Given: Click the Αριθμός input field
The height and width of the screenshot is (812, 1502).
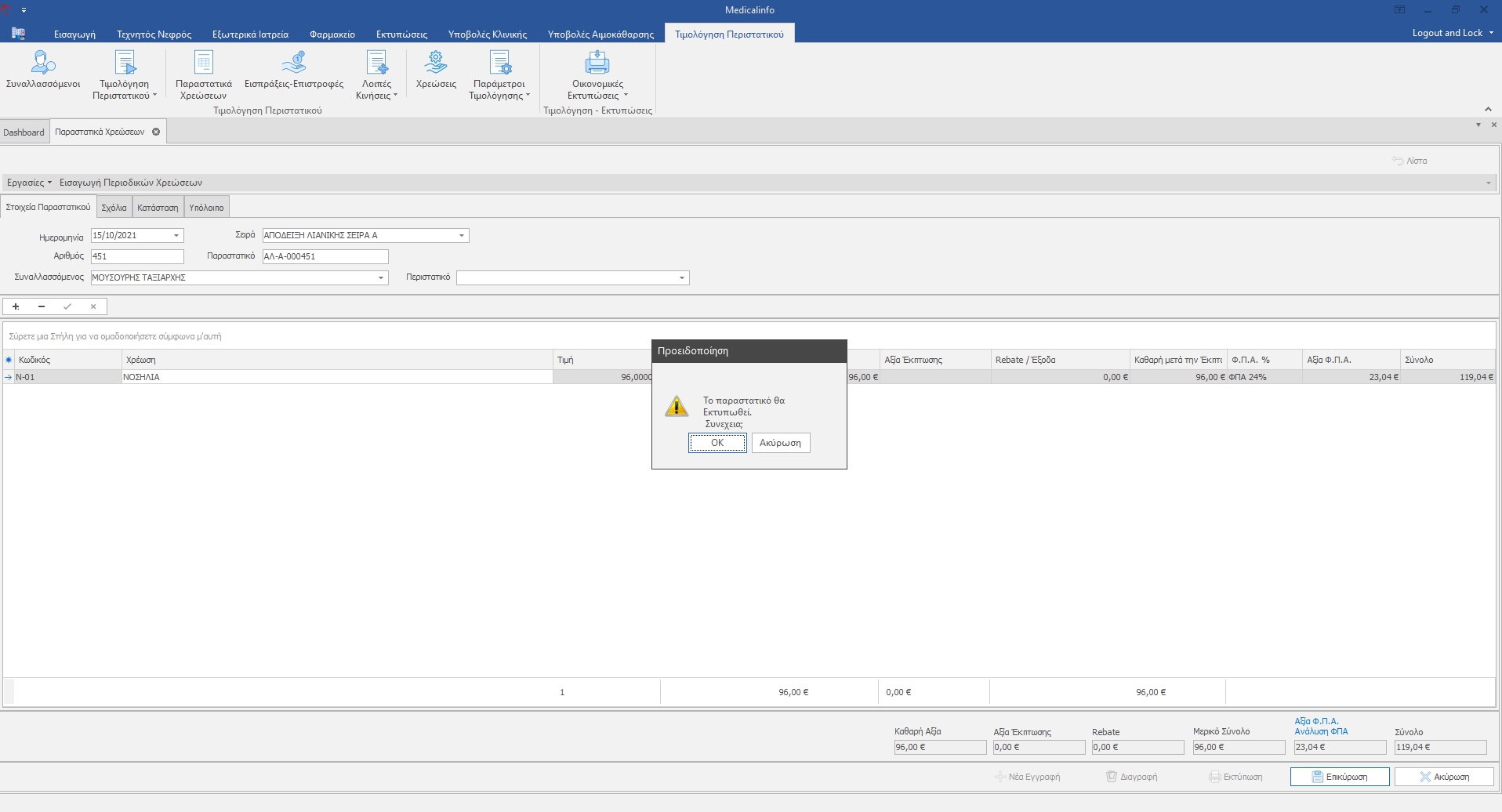Looking at the screenshot, I should tap(137, 256).
